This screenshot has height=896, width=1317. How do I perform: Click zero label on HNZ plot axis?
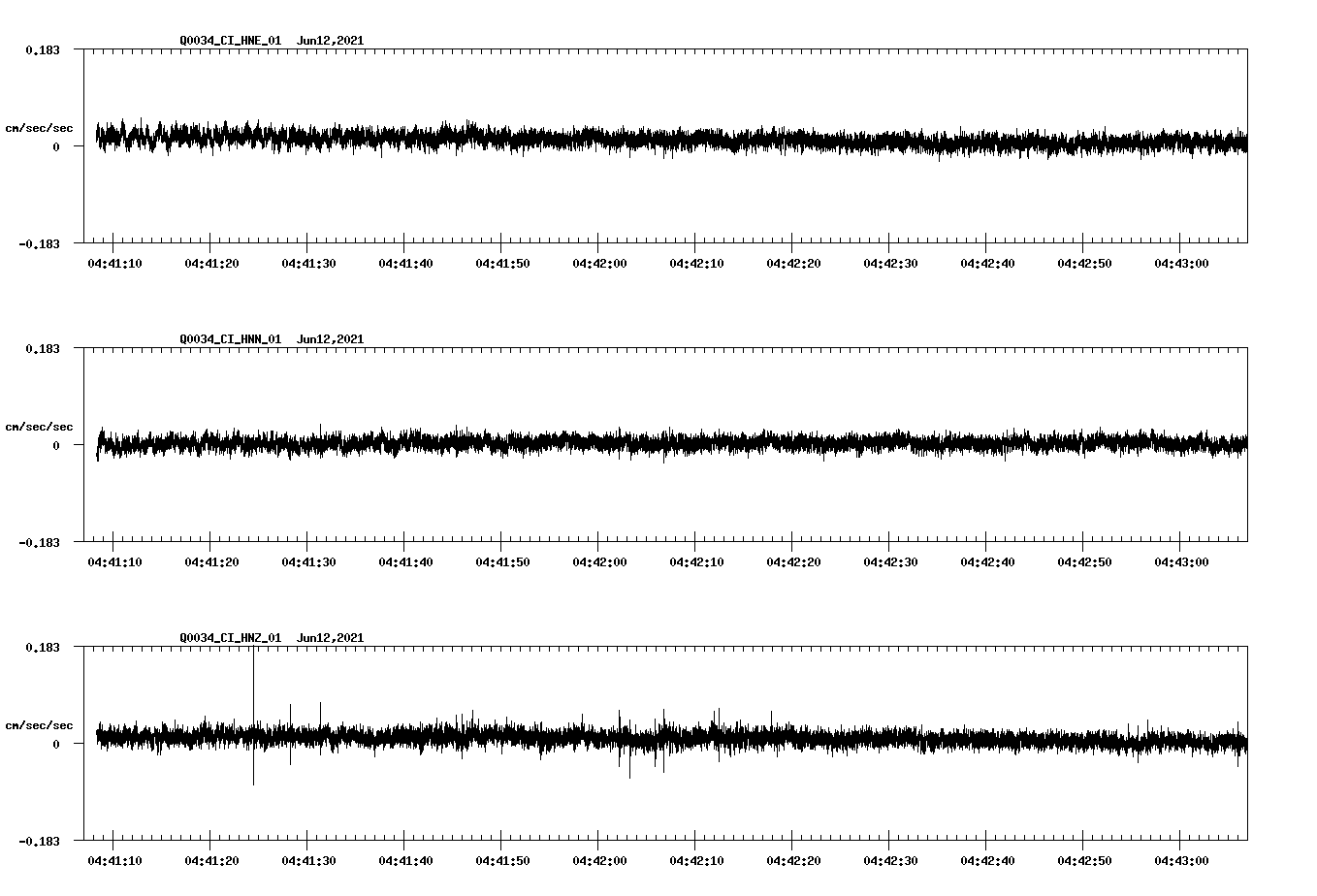coord(55,744)
